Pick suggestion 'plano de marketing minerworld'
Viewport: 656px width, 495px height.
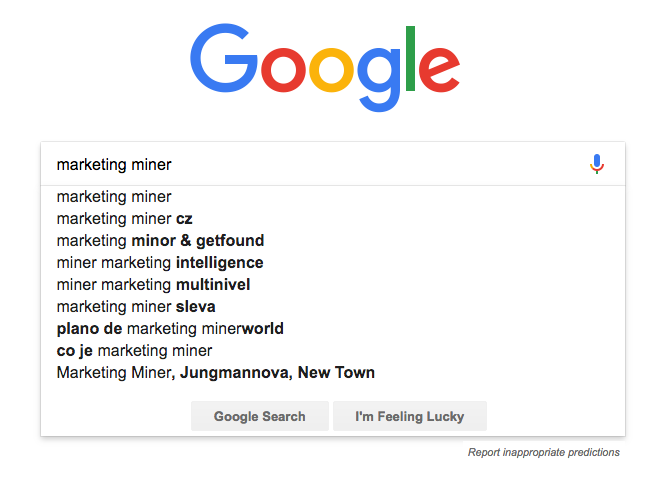point(333,328)
